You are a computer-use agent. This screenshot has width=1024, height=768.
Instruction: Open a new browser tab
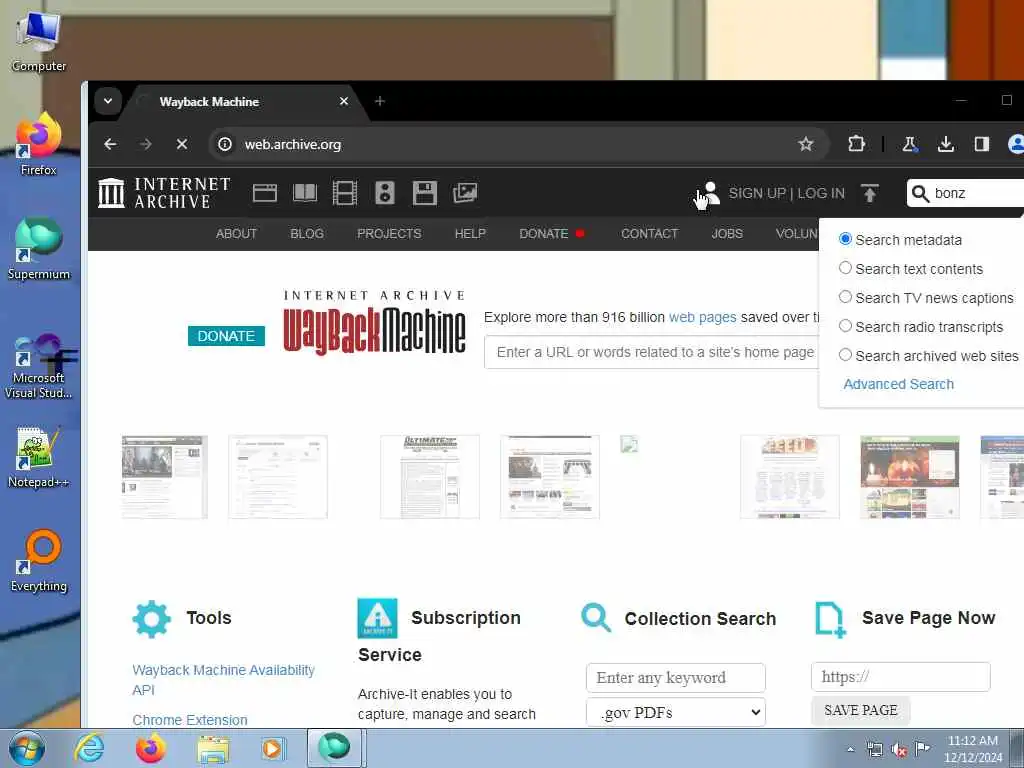380,101
